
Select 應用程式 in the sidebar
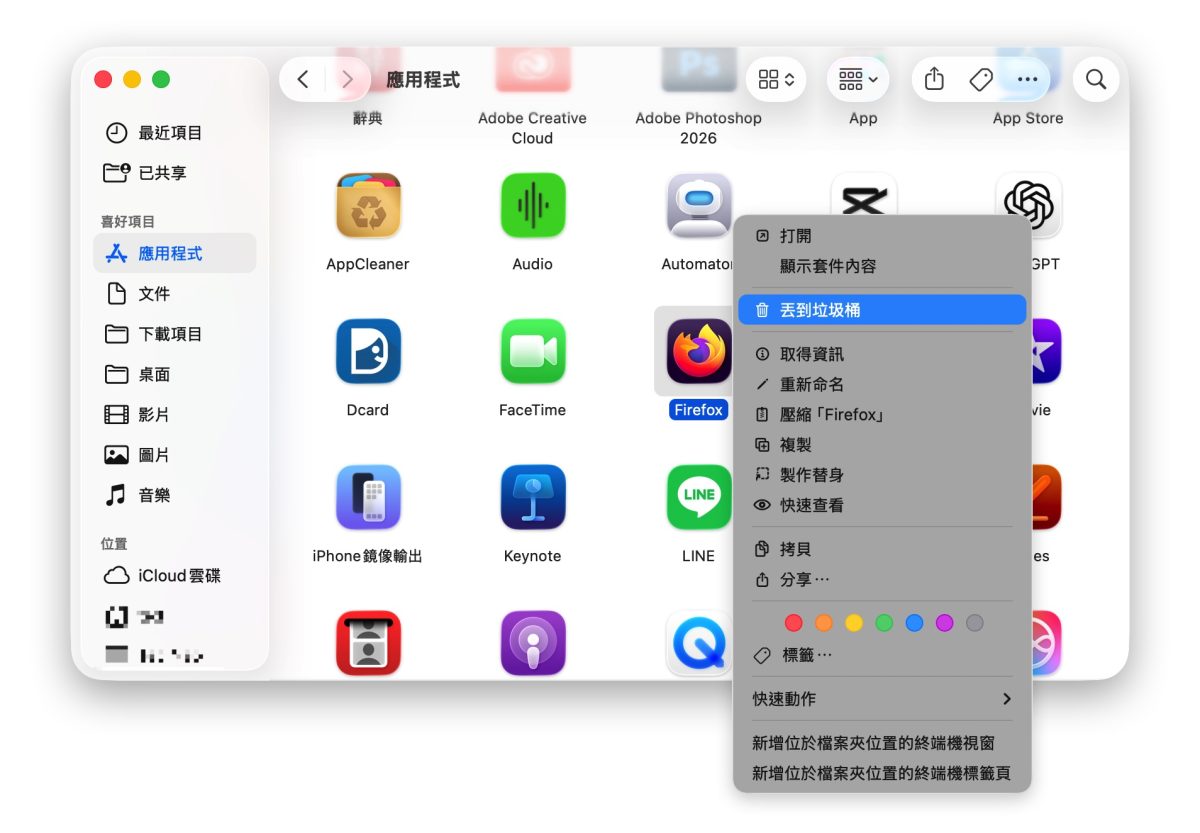click(175, 253)
